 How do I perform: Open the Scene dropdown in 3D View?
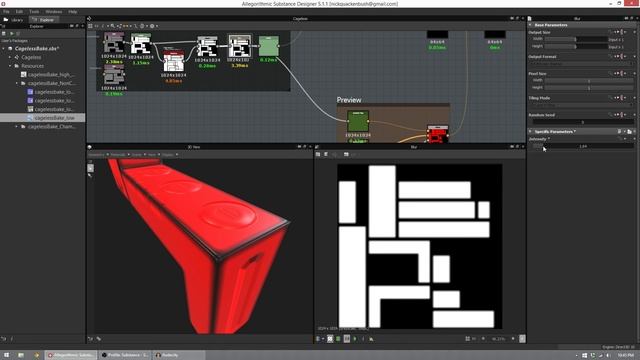pyautogui.click(x=138, y=155)
